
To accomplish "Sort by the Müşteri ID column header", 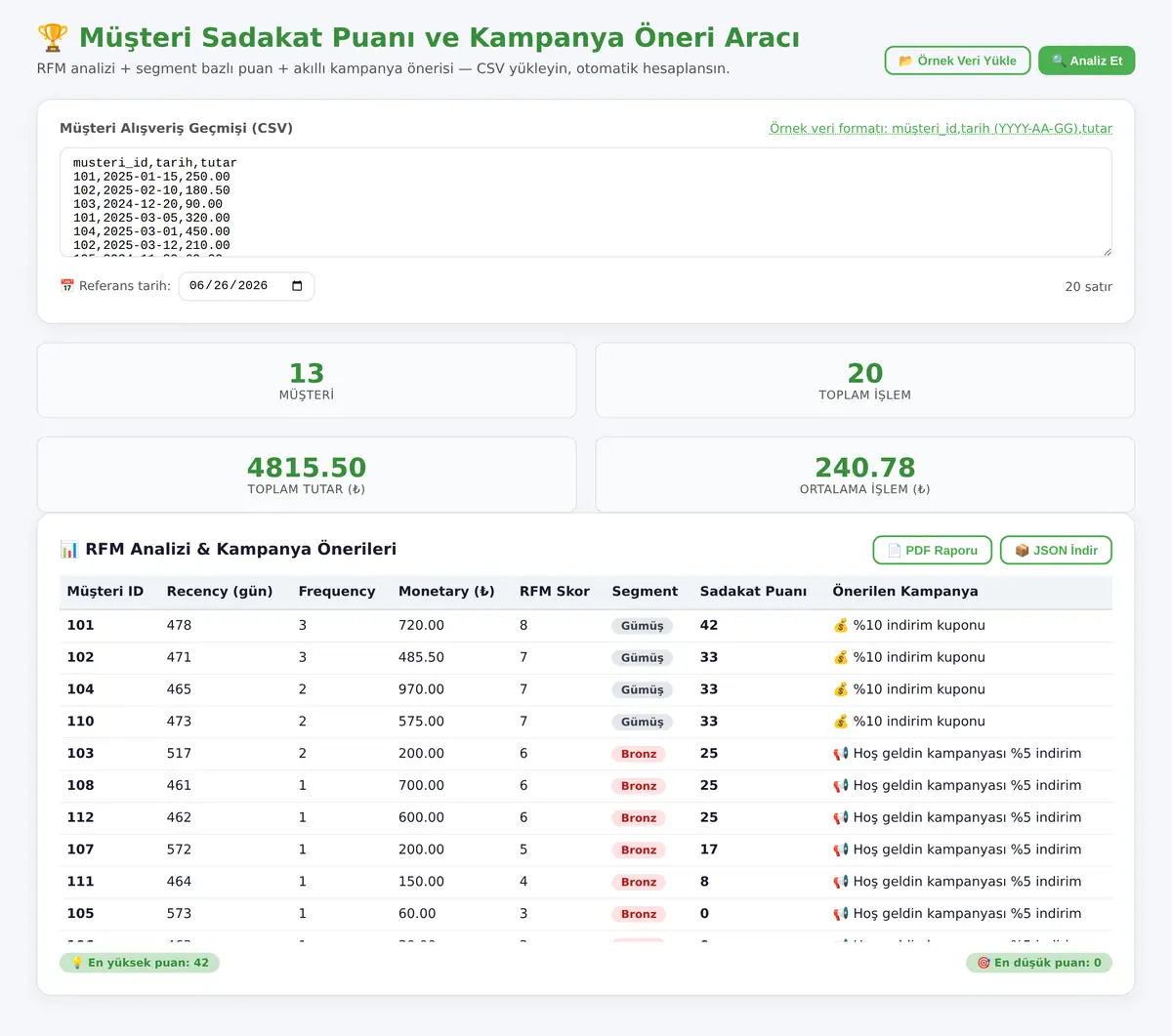I will click(x=105, y=592).
